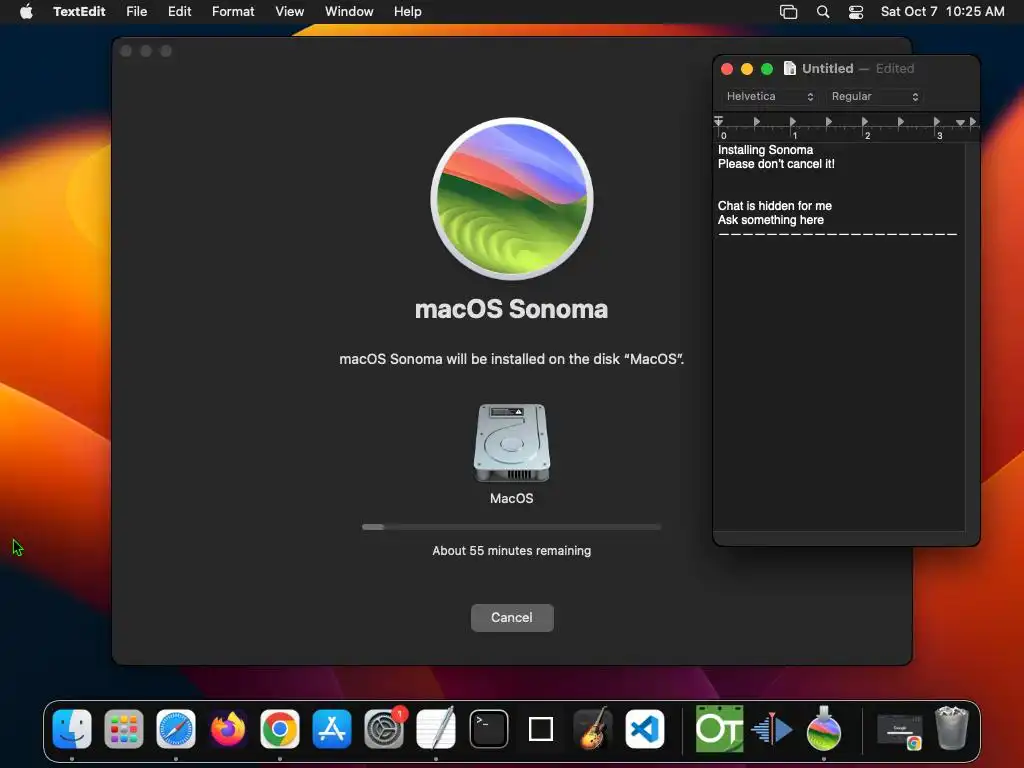Open Spotlight search in the menu bar
Screen dimensions: 1024x768
click(823, 12)
